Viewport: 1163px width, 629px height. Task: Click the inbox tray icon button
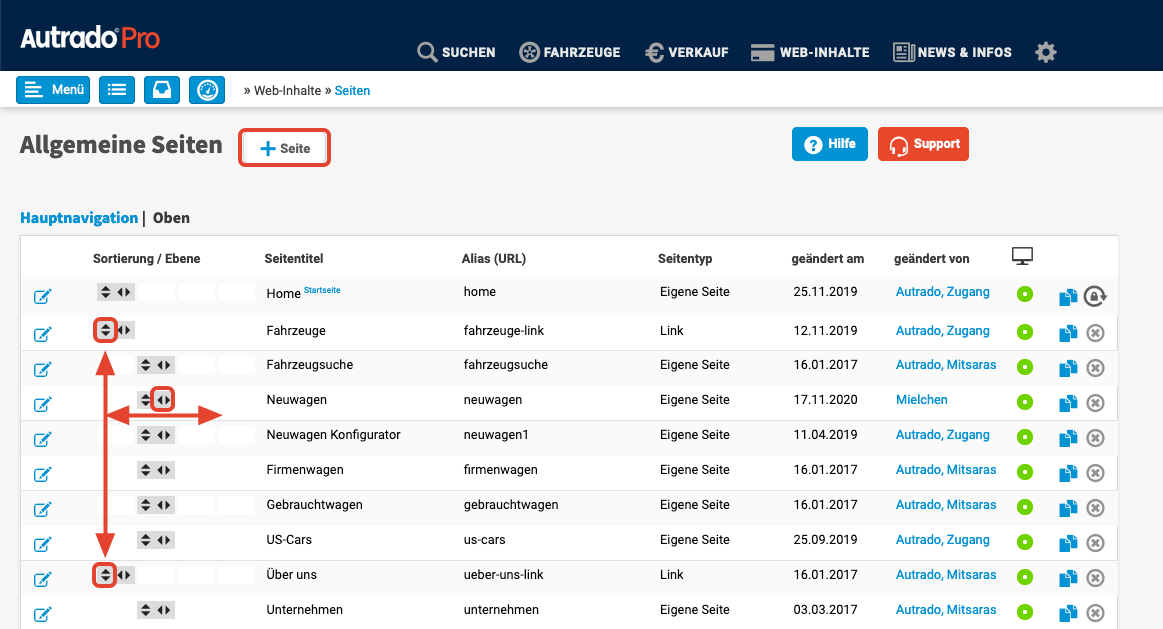[x=162, y=90]
